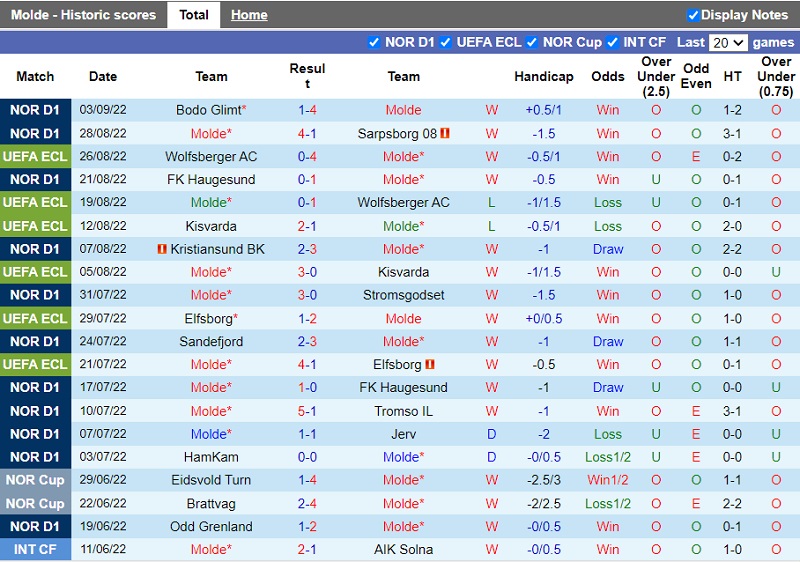
Task: Click the red card icon next to Elfsborg
Action: pyautogui.click(x=430, y=365)
